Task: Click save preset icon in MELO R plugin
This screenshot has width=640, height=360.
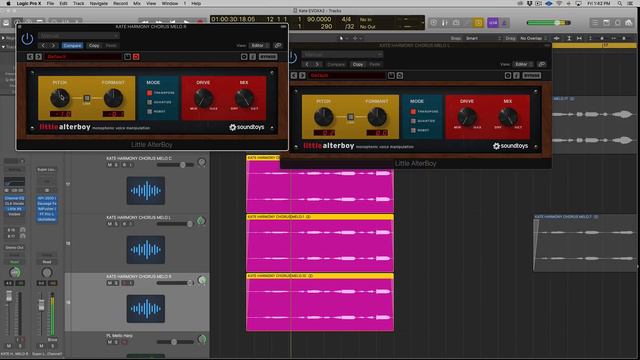Action: [127, 57]
